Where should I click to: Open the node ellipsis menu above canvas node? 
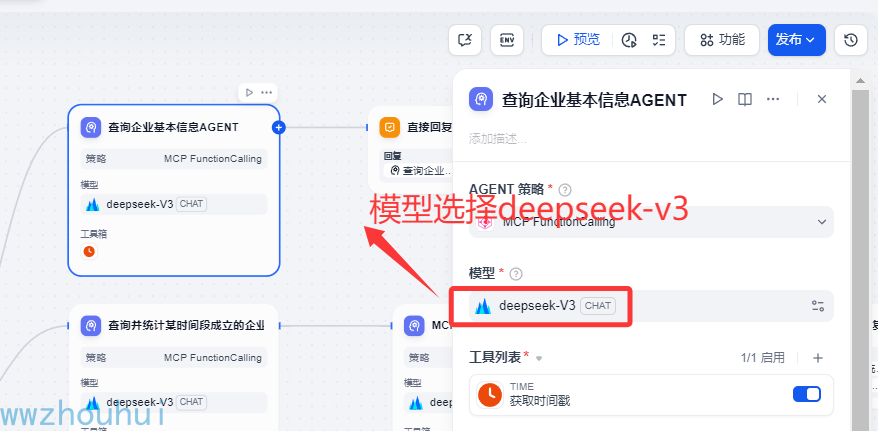(267, 92)
